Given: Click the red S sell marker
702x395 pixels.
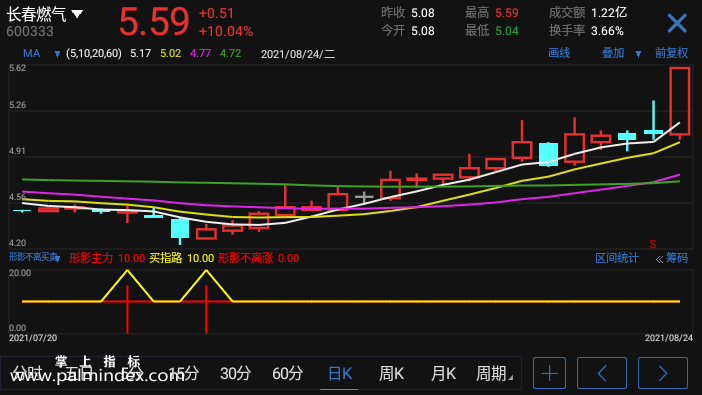Looking at the screenshot, I should point(653,244).
